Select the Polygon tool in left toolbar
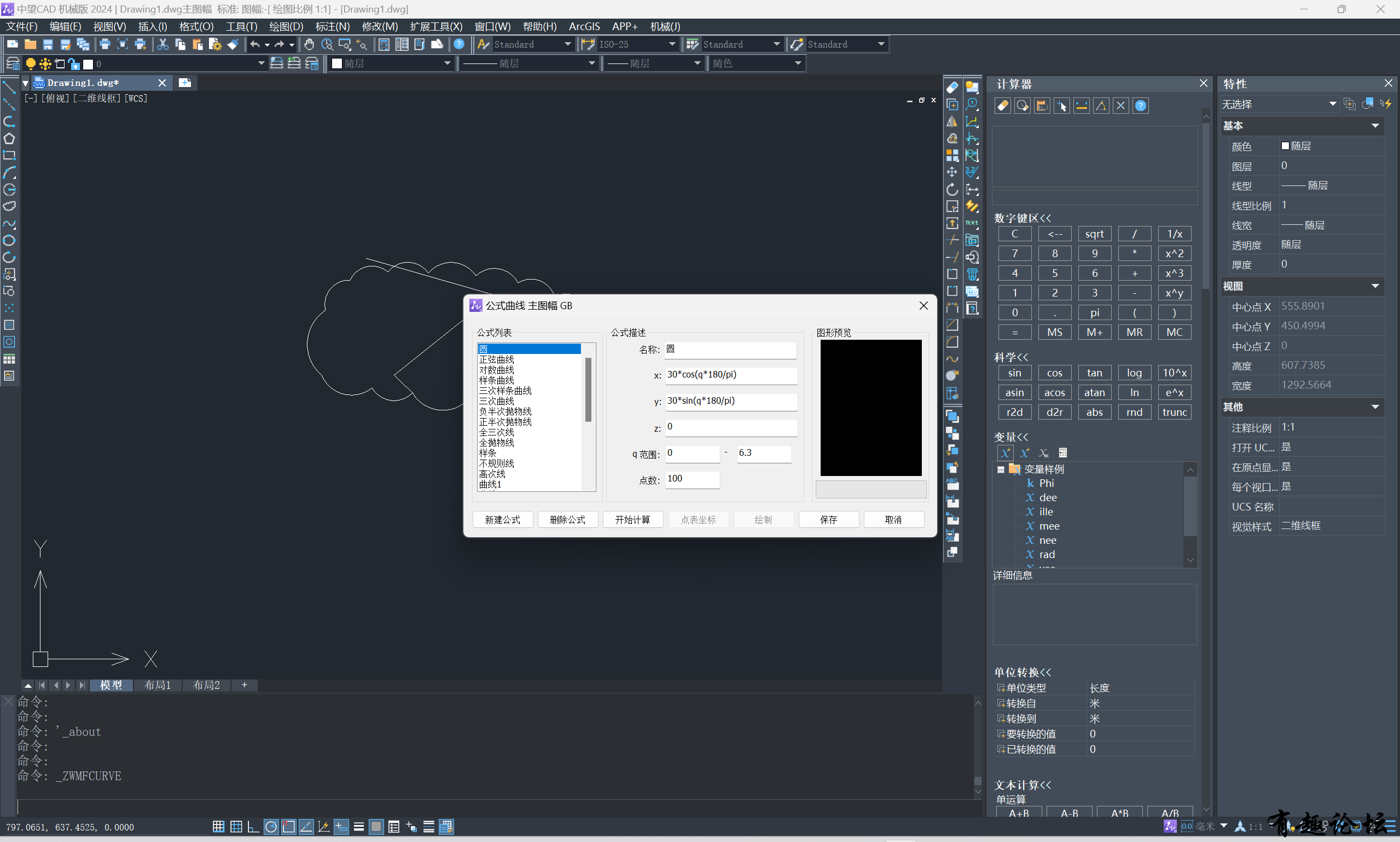Viewport: 1400px width, 842px height. coord(9,138)
